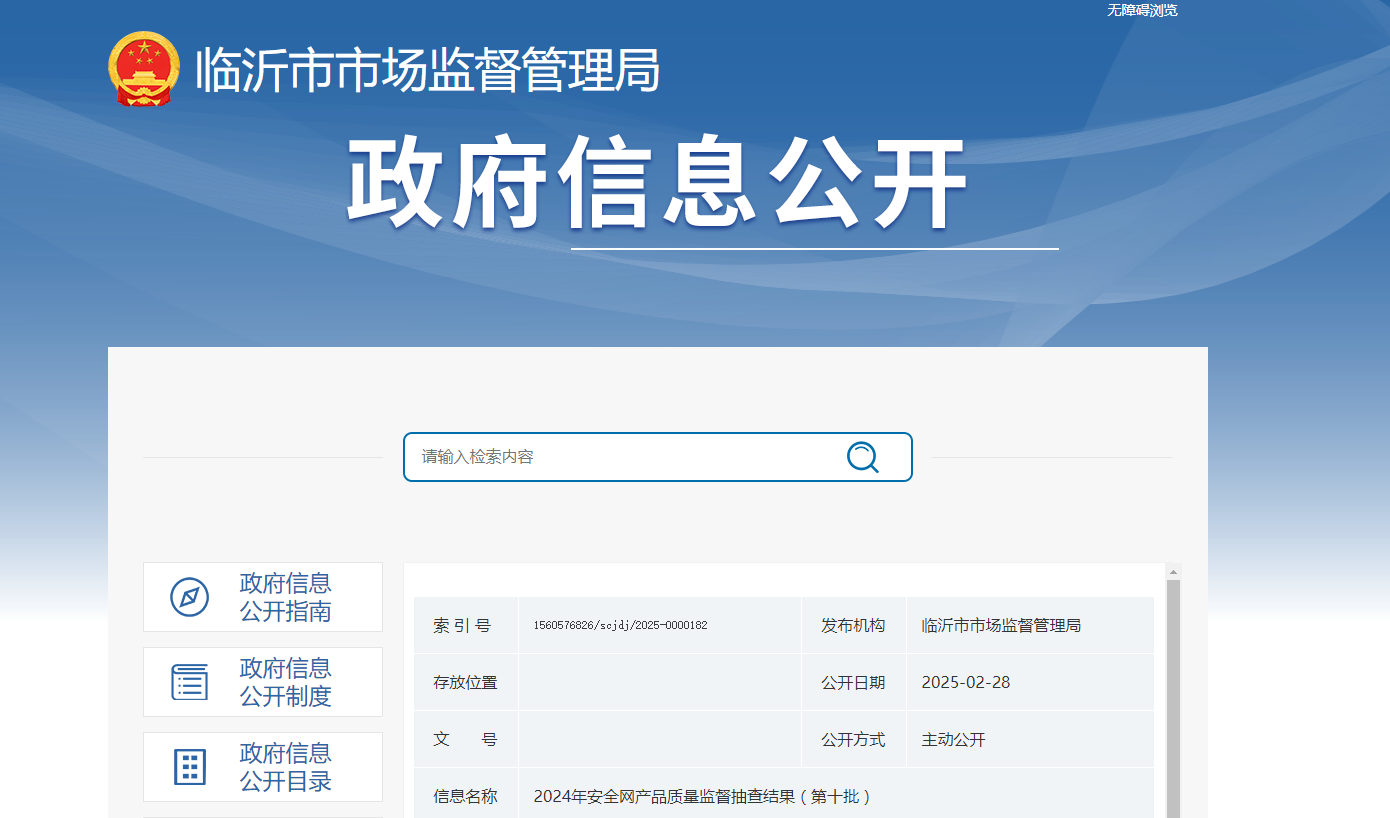Click the 存放位置 label cell
Screen dimensions: 1390x818
(466, 683)
